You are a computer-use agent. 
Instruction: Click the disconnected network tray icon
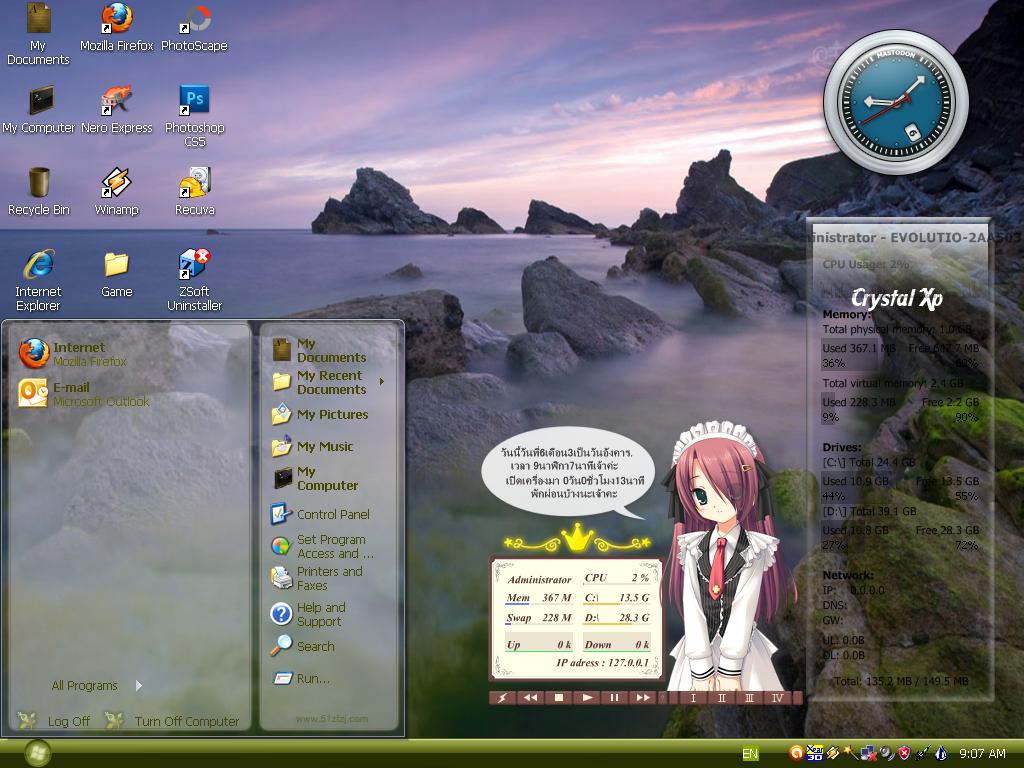click(x=869, y=754)
